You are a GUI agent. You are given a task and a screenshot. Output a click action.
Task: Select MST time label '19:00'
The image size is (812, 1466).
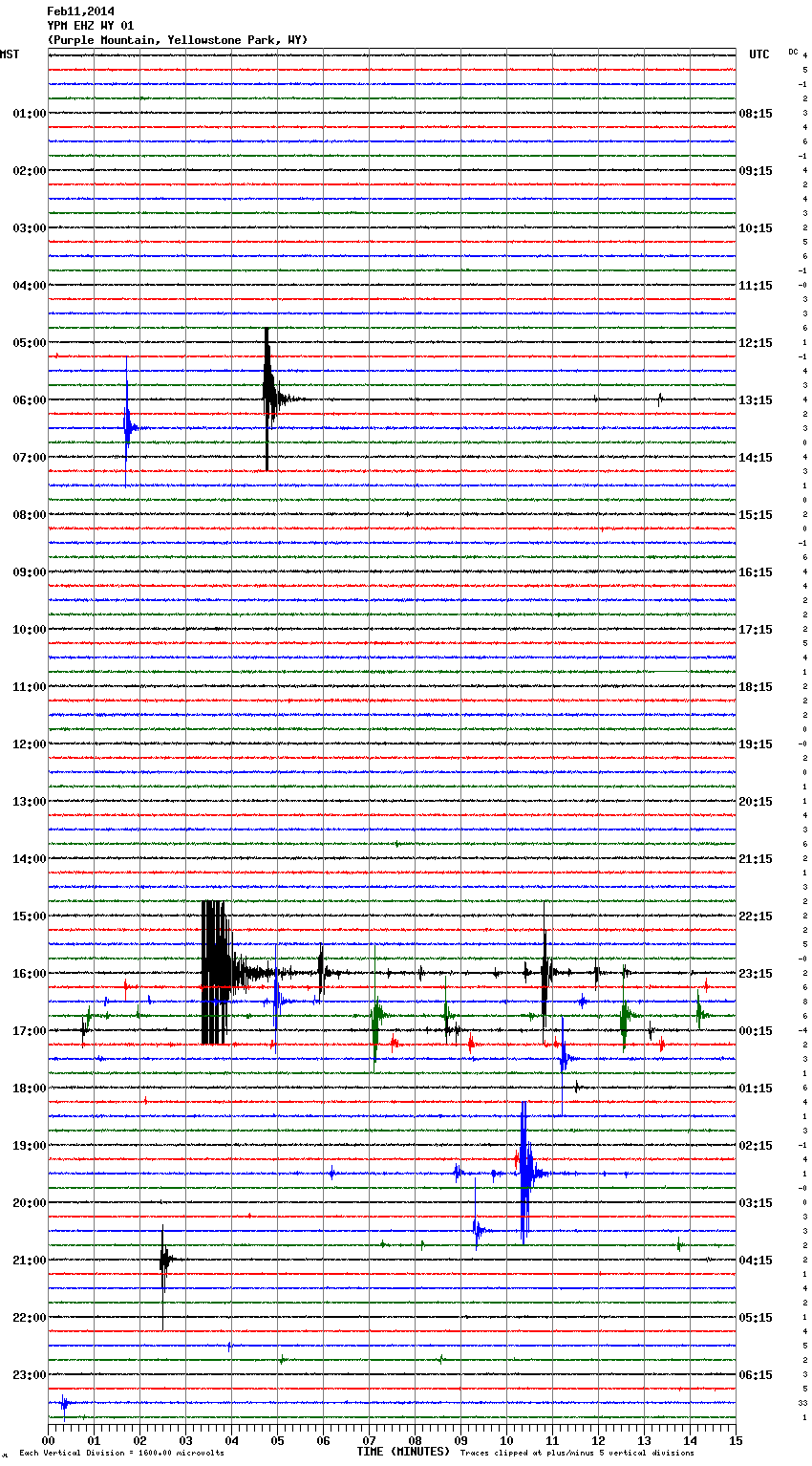point(30,1146)
